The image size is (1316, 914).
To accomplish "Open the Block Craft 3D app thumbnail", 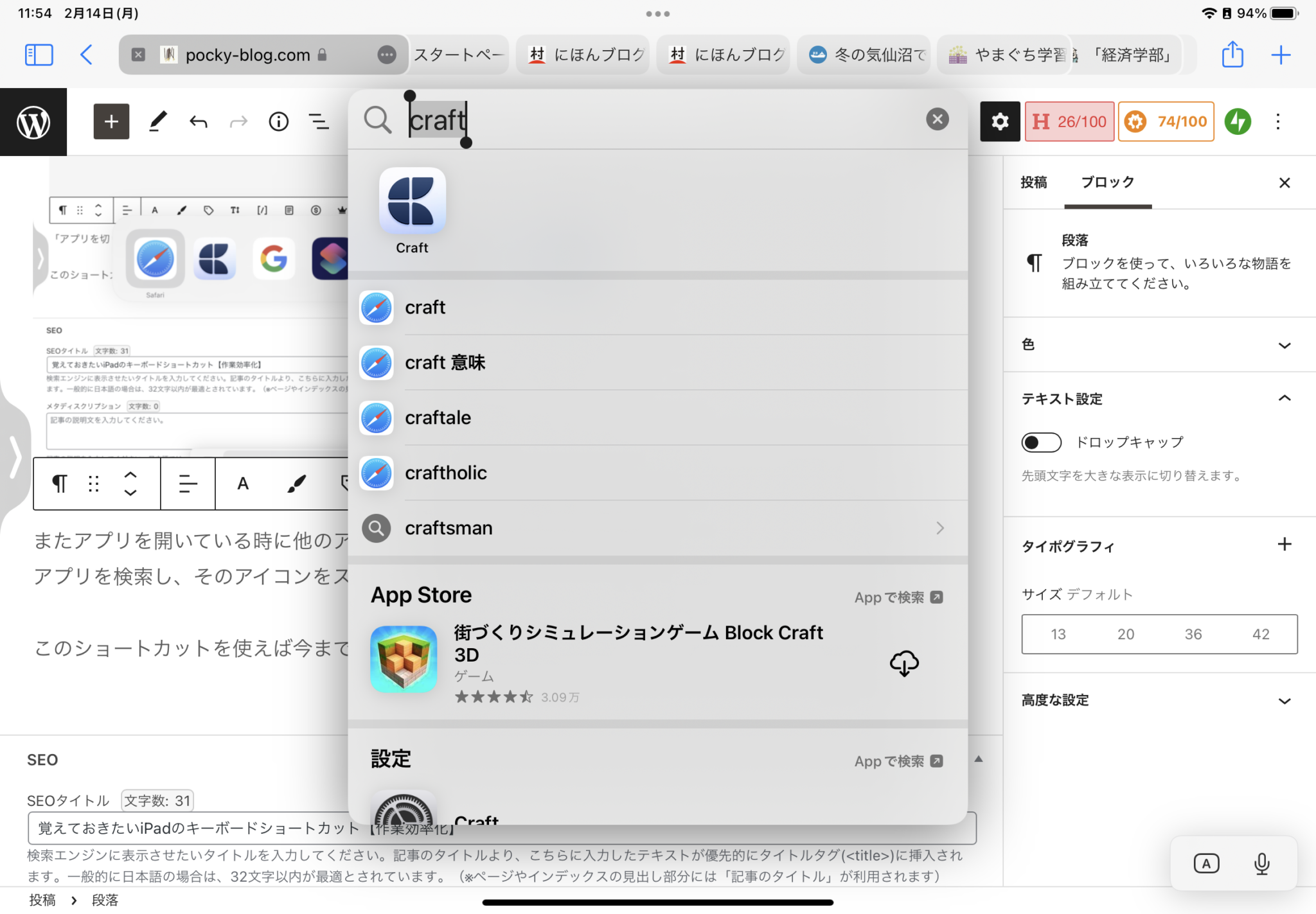I will point(404,659).
